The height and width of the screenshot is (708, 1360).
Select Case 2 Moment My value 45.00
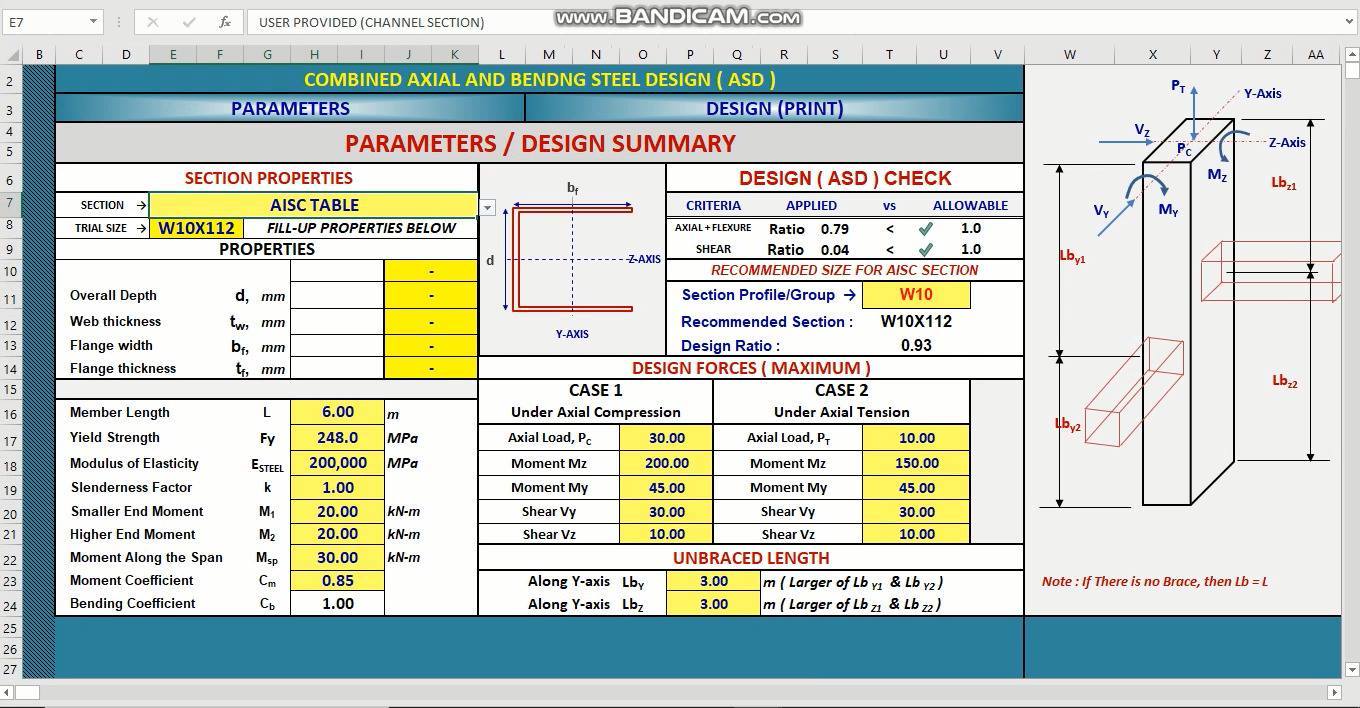click(x=916, y=488)
